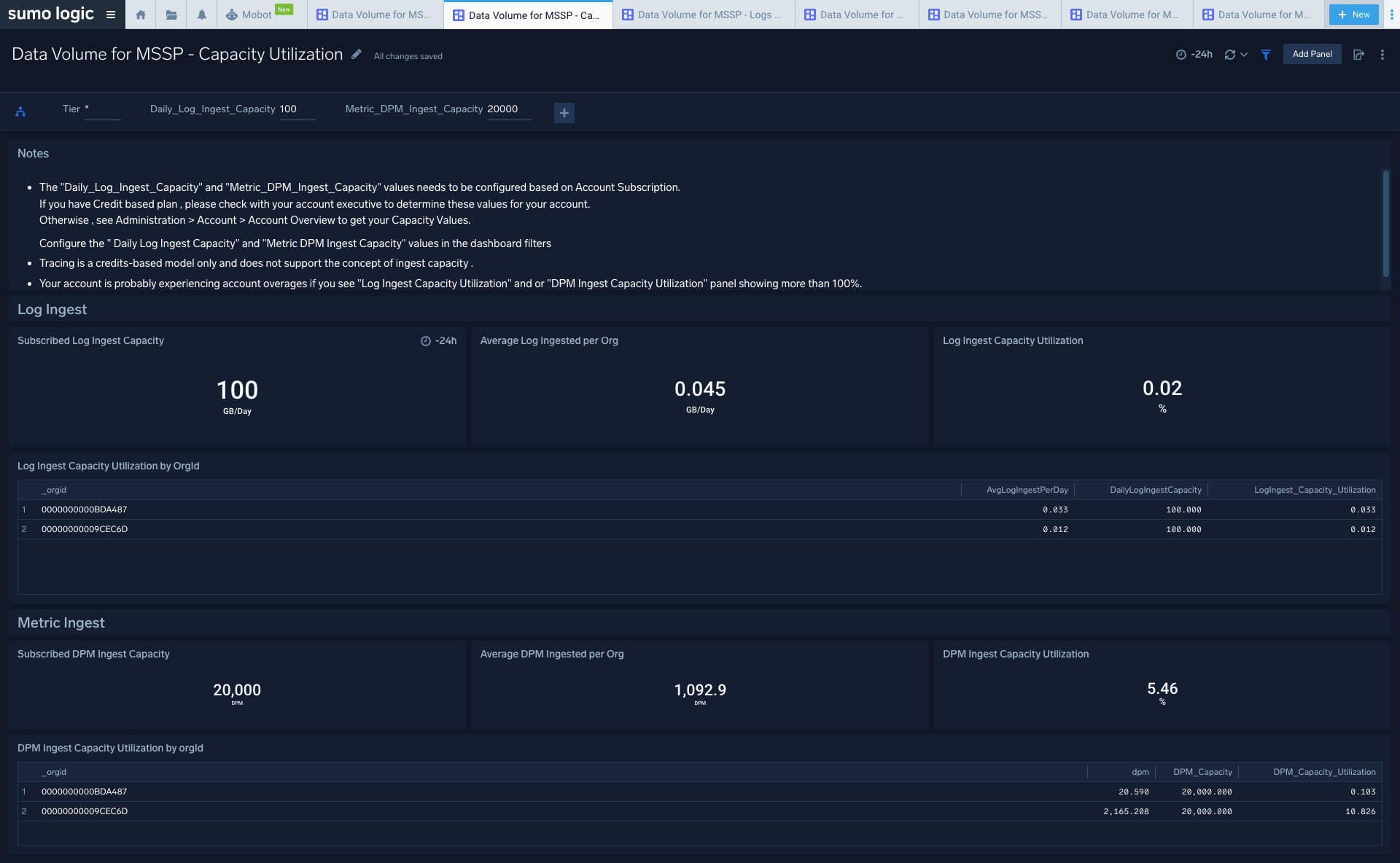
Task: Click the dashboard filter funnel icon
Action: (x=1266, y=55)
